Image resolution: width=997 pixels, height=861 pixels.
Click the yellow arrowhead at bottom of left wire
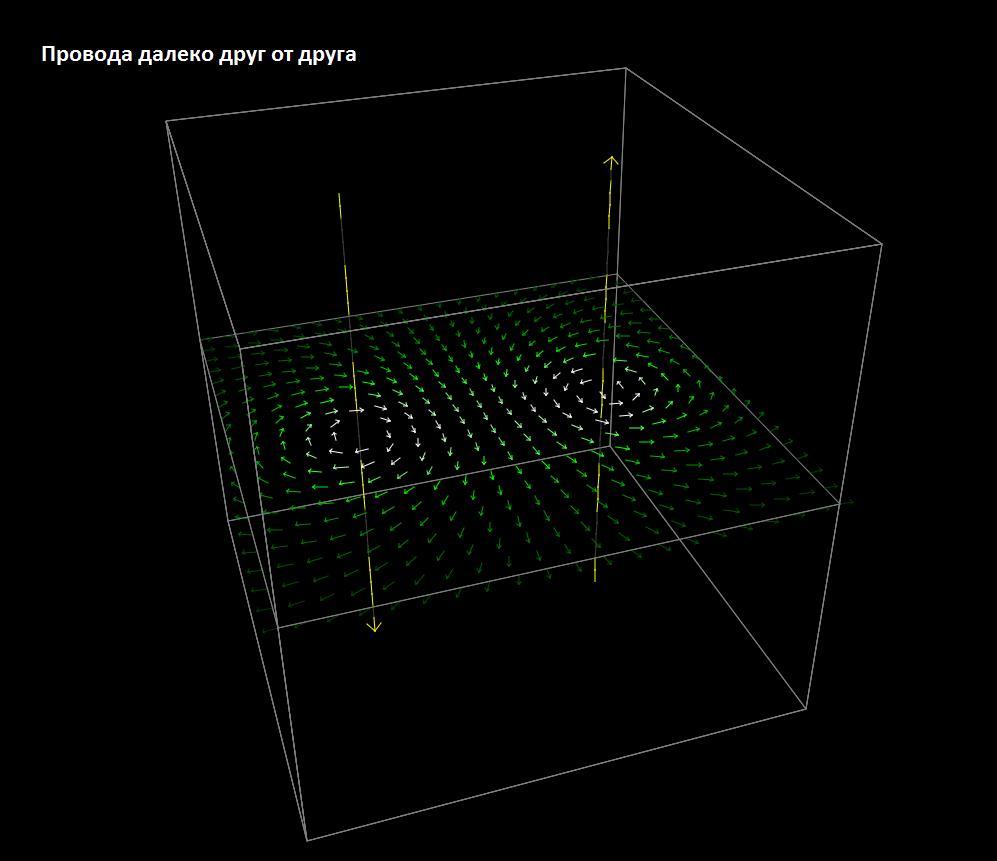(x=374, y=626)
